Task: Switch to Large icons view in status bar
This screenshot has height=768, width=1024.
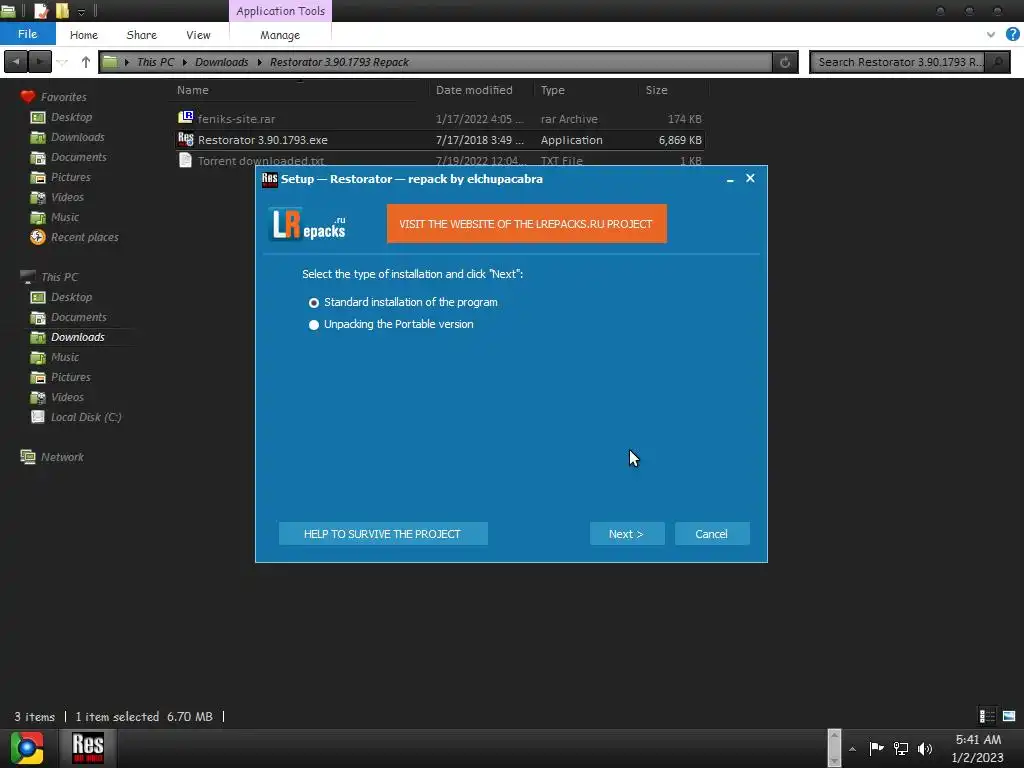Action: tap(1009, 716)
